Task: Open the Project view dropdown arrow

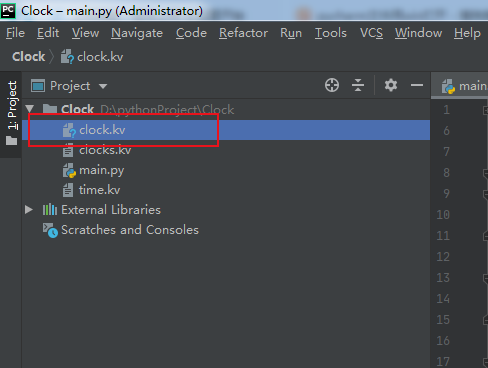Action: [x=103, y=86]
